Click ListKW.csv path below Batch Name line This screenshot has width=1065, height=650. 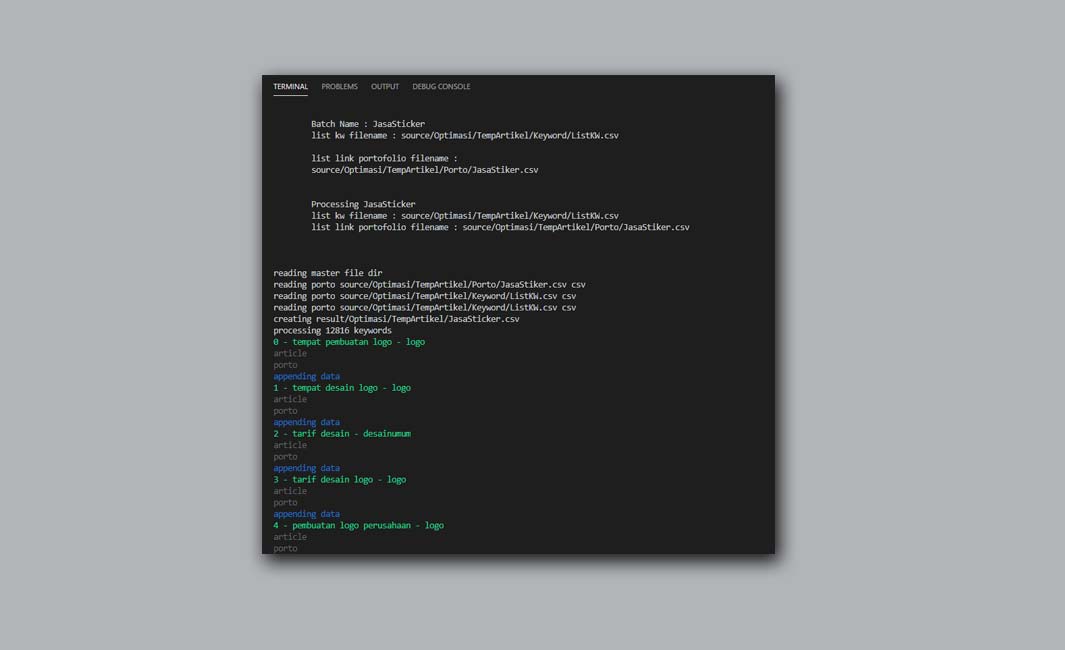click(509, 135)
